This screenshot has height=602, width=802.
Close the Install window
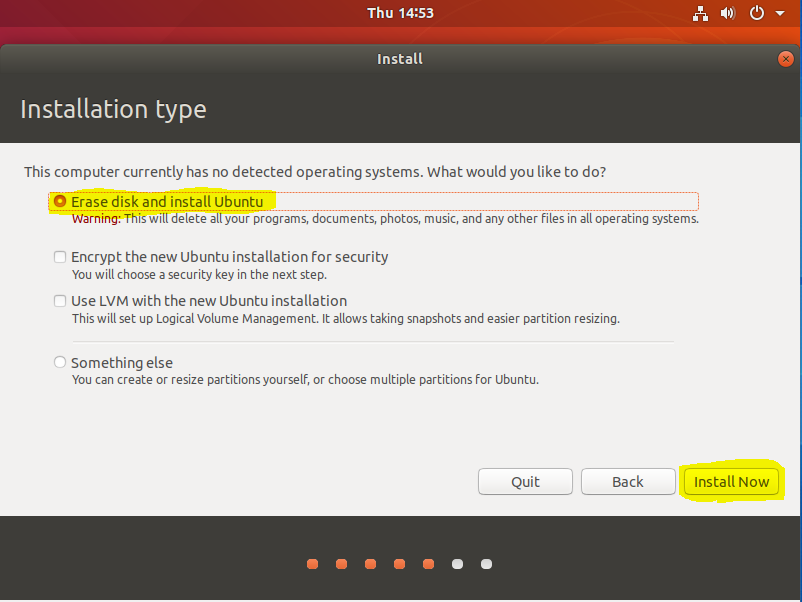[x=786, y=59]
